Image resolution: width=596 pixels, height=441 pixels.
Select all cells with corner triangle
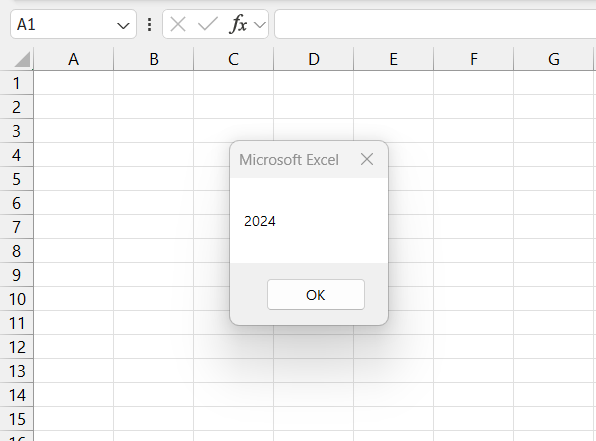pos(22,59)
